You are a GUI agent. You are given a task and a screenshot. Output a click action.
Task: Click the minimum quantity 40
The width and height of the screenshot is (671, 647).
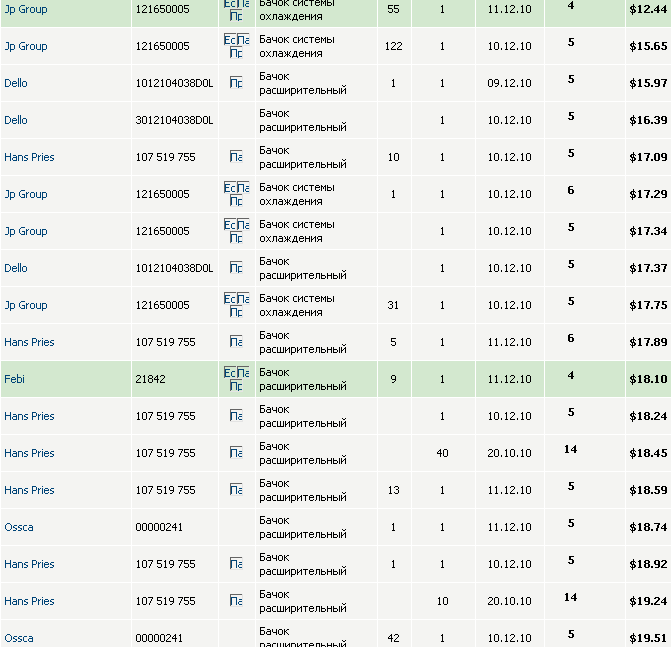pos(442,453)
